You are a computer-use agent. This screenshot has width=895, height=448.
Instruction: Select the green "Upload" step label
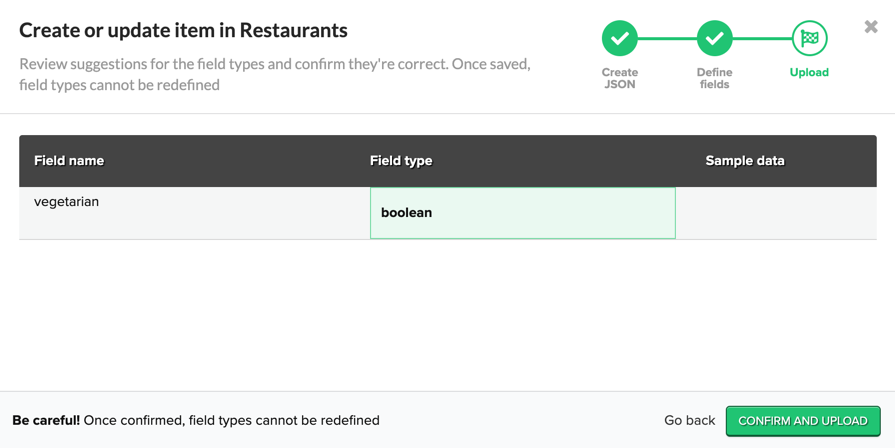(809, 72)
